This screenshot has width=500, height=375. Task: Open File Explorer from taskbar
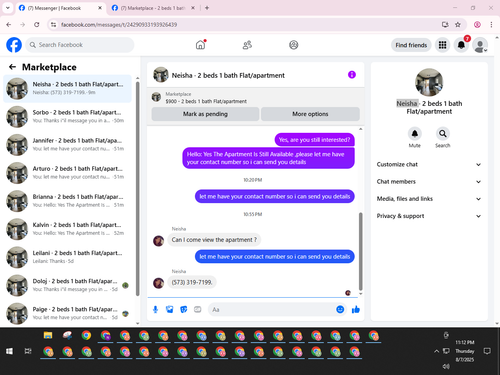coord(48,335)
